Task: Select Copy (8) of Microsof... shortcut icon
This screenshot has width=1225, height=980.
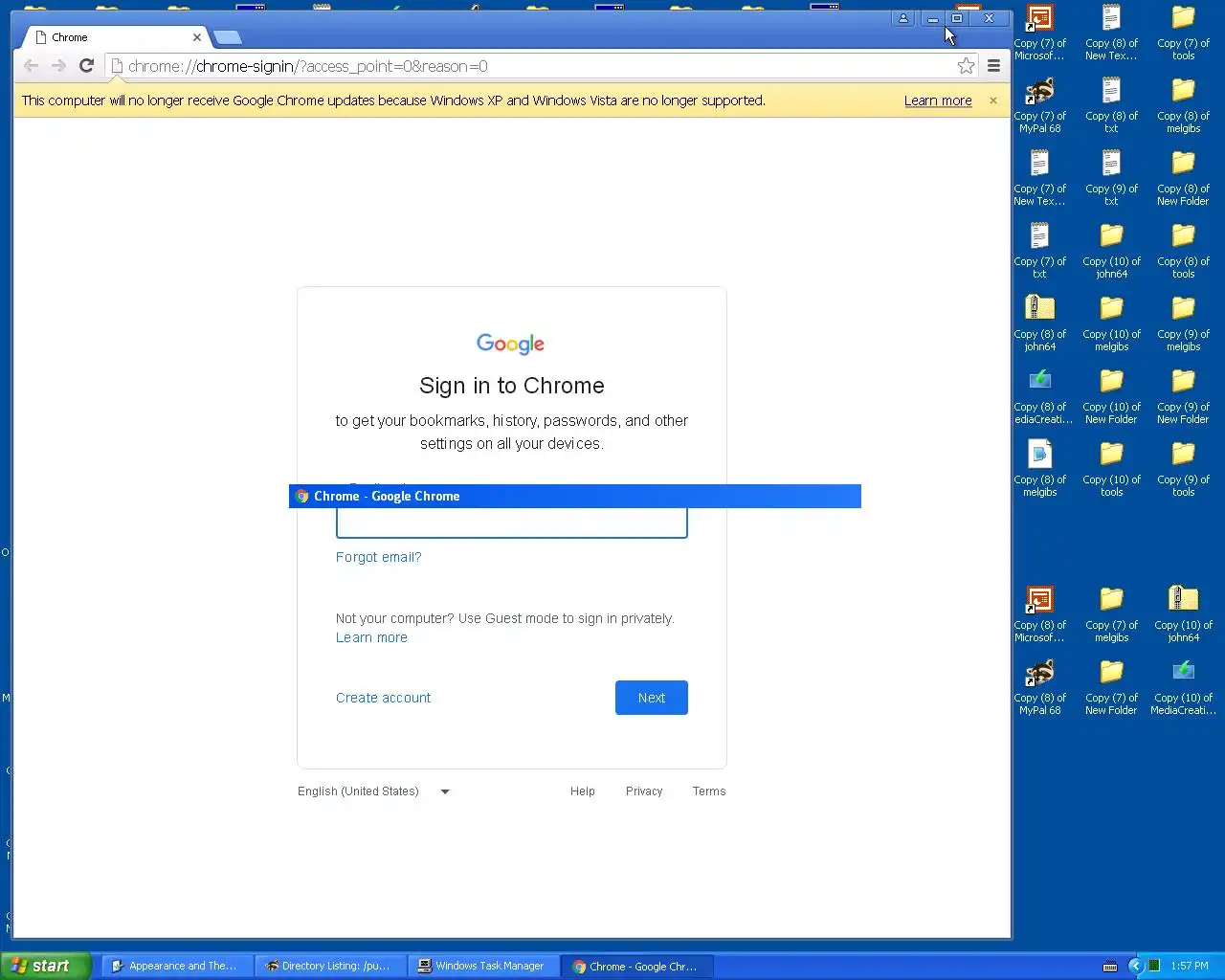Action: [x=1039, y=615]
